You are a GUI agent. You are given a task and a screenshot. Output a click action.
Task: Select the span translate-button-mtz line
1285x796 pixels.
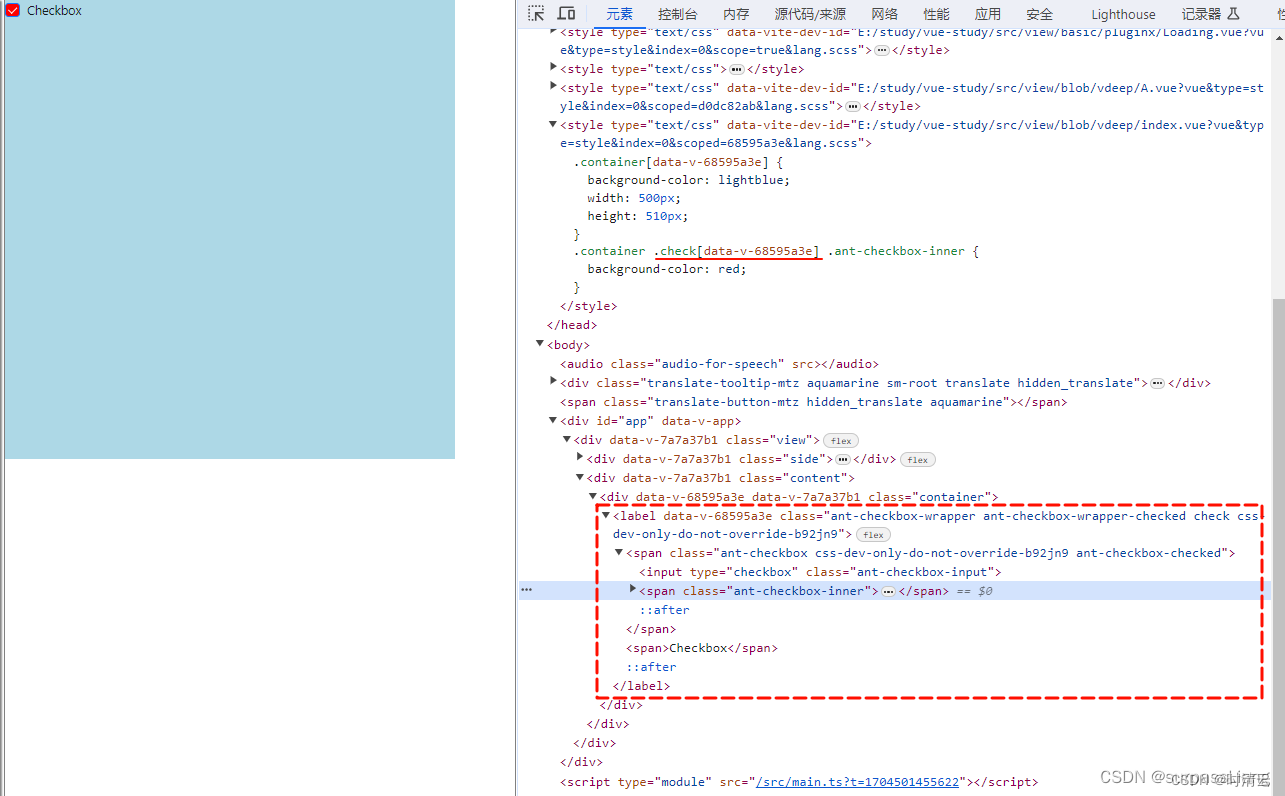pos(813,402)
